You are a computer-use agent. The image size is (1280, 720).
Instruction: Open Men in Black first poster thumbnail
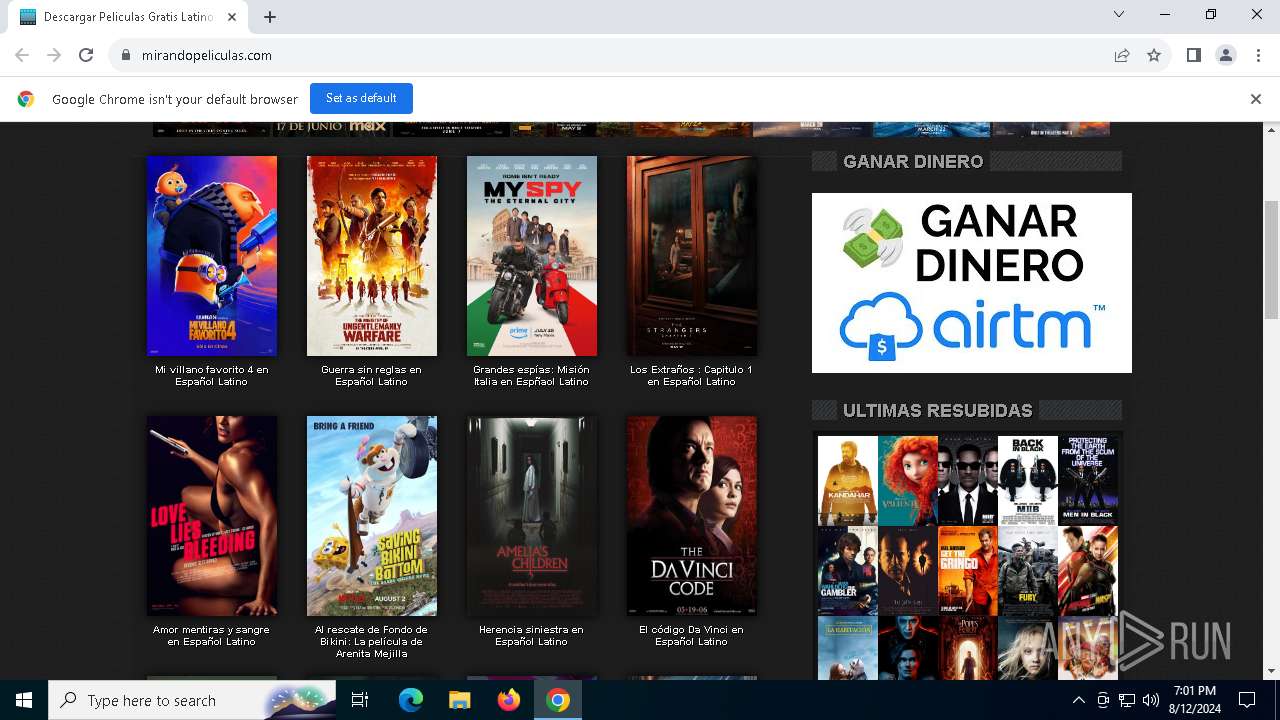(x=968, y=481)
